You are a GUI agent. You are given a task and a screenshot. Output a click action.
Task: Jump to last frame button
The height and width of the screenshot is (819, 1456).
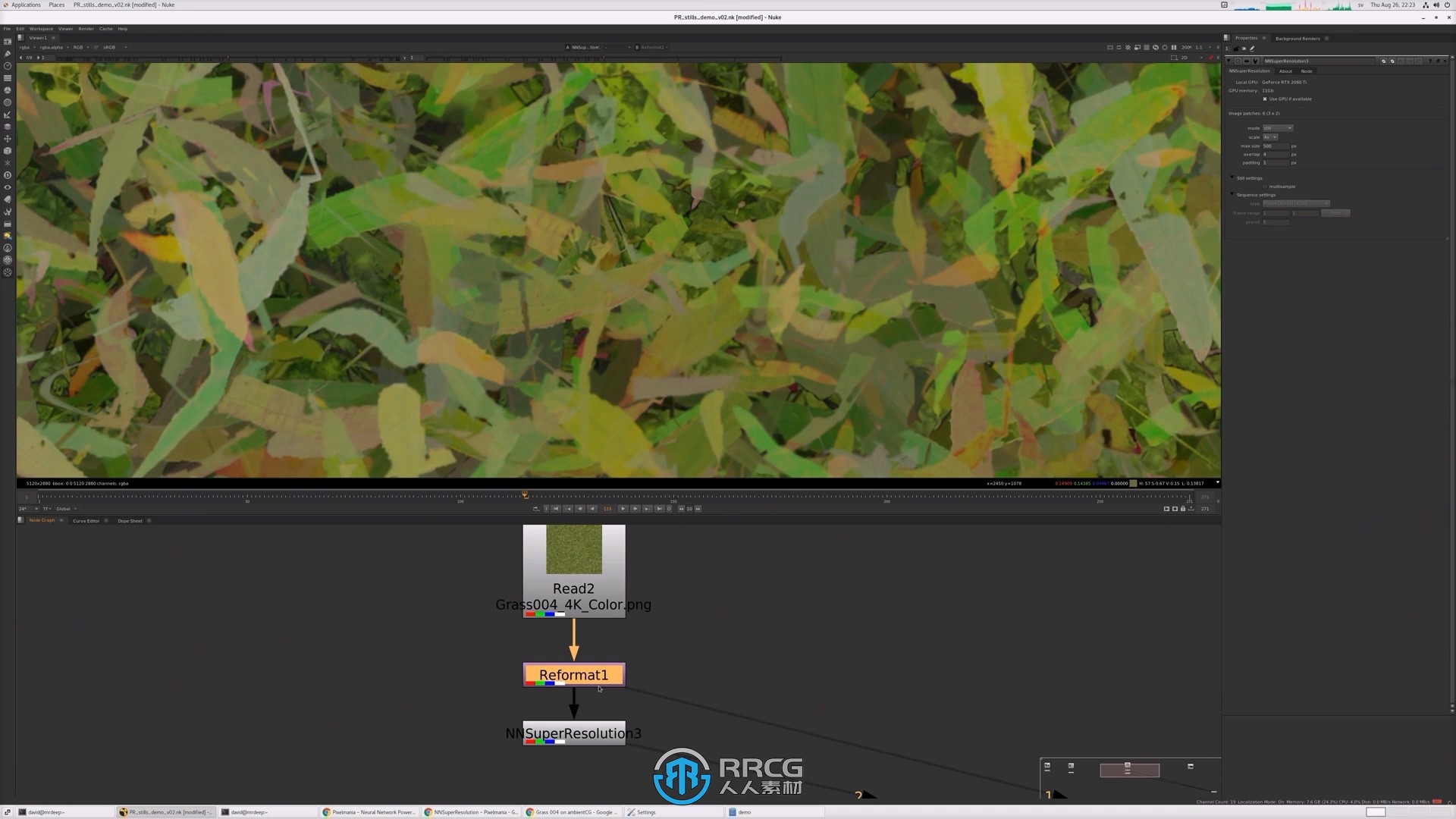pyautogui.click(x=659, y=509)
